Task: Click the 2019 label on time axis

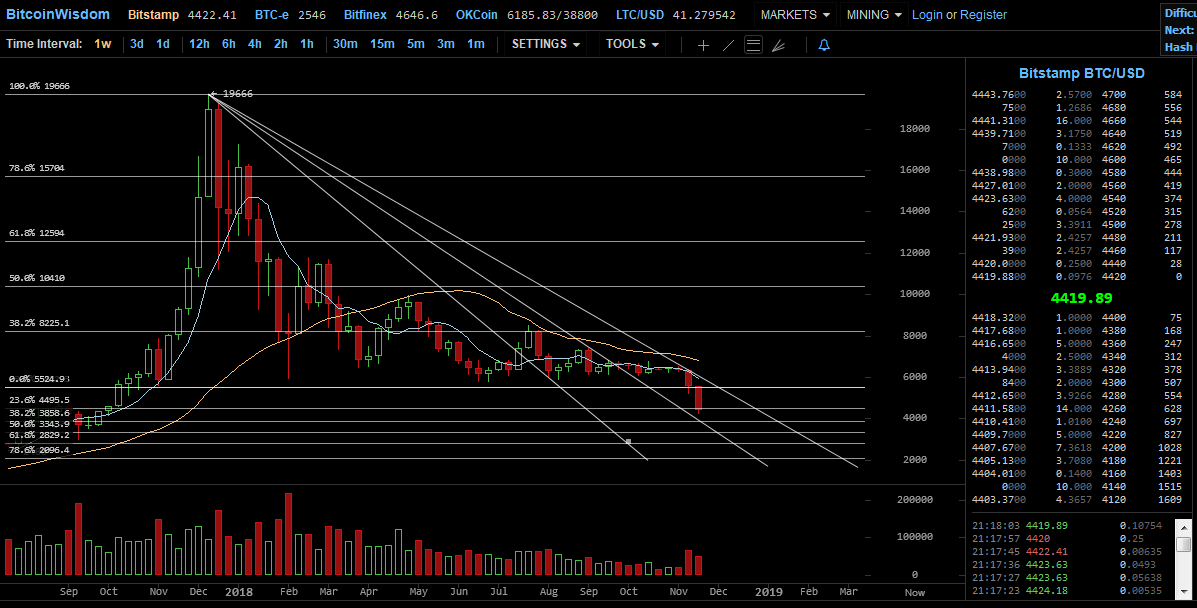Action: tap(769, 591)
